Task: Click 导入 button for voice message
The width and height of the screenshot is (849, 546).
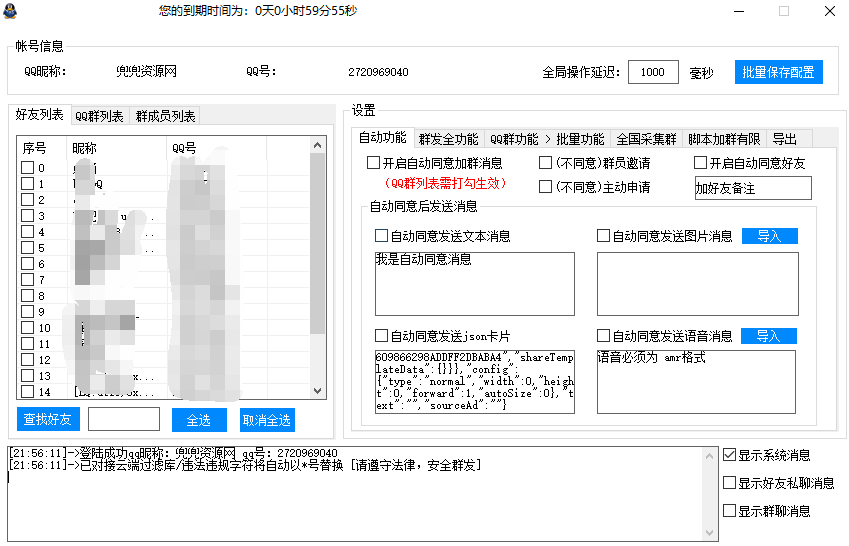Action: click(768, 336)
